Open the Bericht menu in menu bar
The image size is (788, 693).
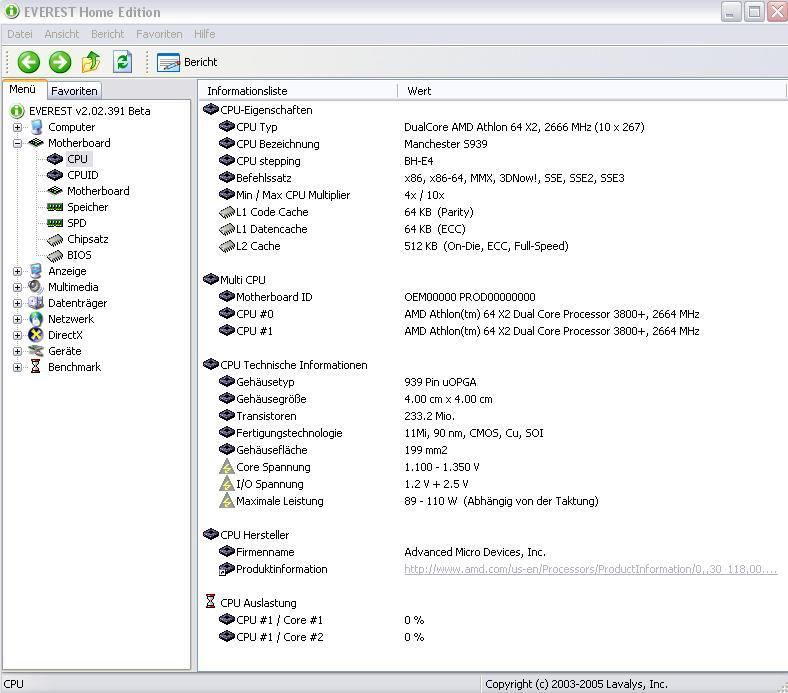tap(108, 34)
